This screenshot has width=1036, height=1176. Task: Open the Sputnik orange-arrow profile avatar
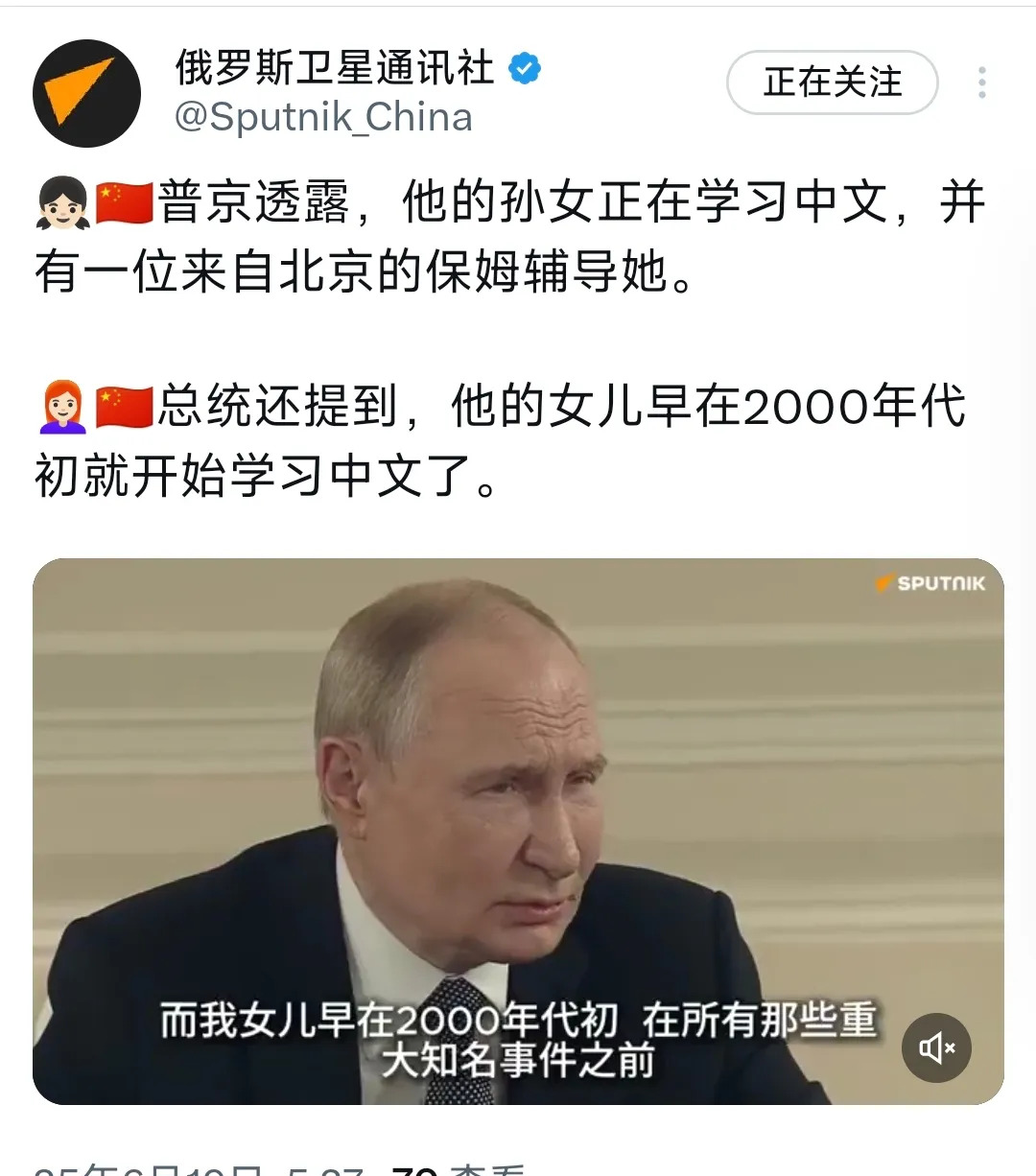click(x=87, y=93)
